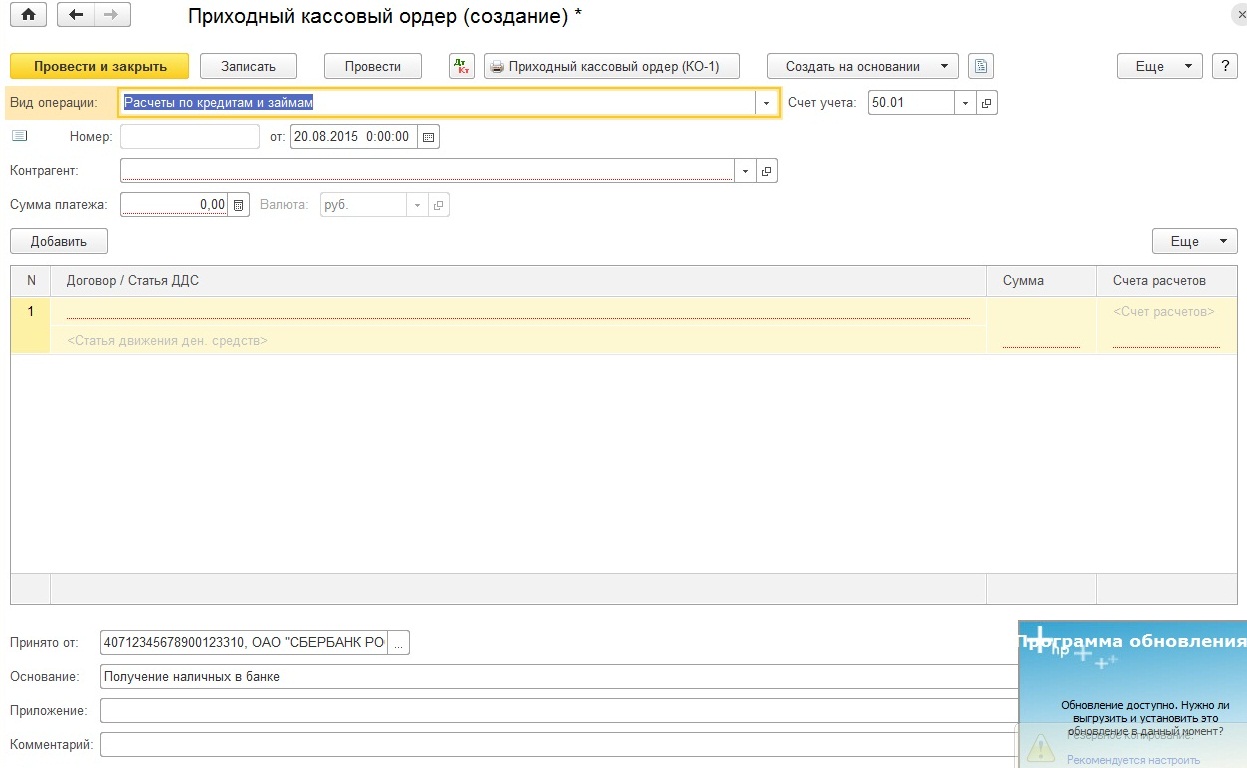Image resolution: width=1247 pixels, height=768 pixels.
Task: Open the Счет учета account form icon
Action: (986, 103)
